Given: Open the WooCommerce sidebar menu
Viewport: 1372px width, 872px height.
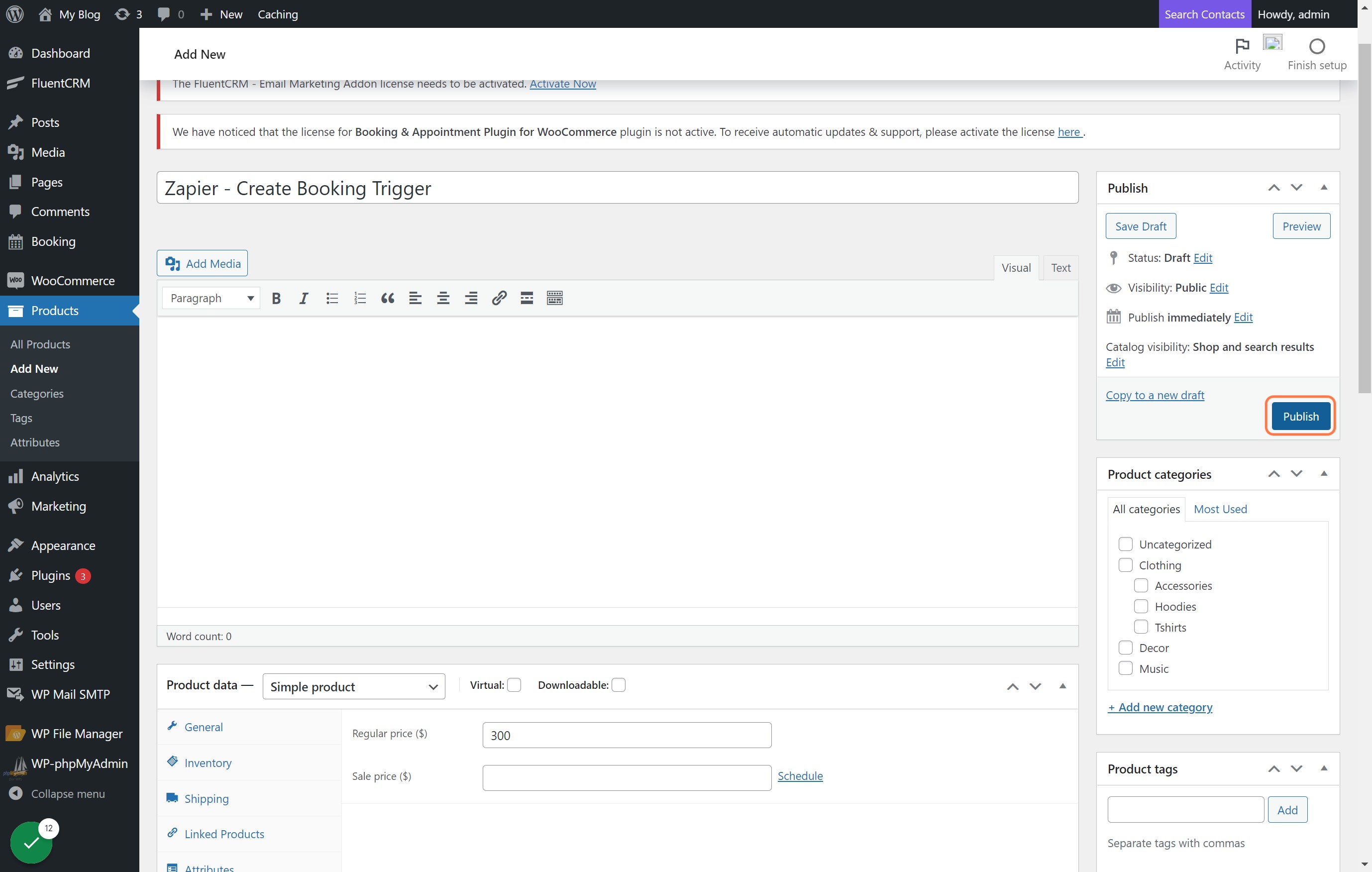Looking at the screenshot, I should click(70, 280).
